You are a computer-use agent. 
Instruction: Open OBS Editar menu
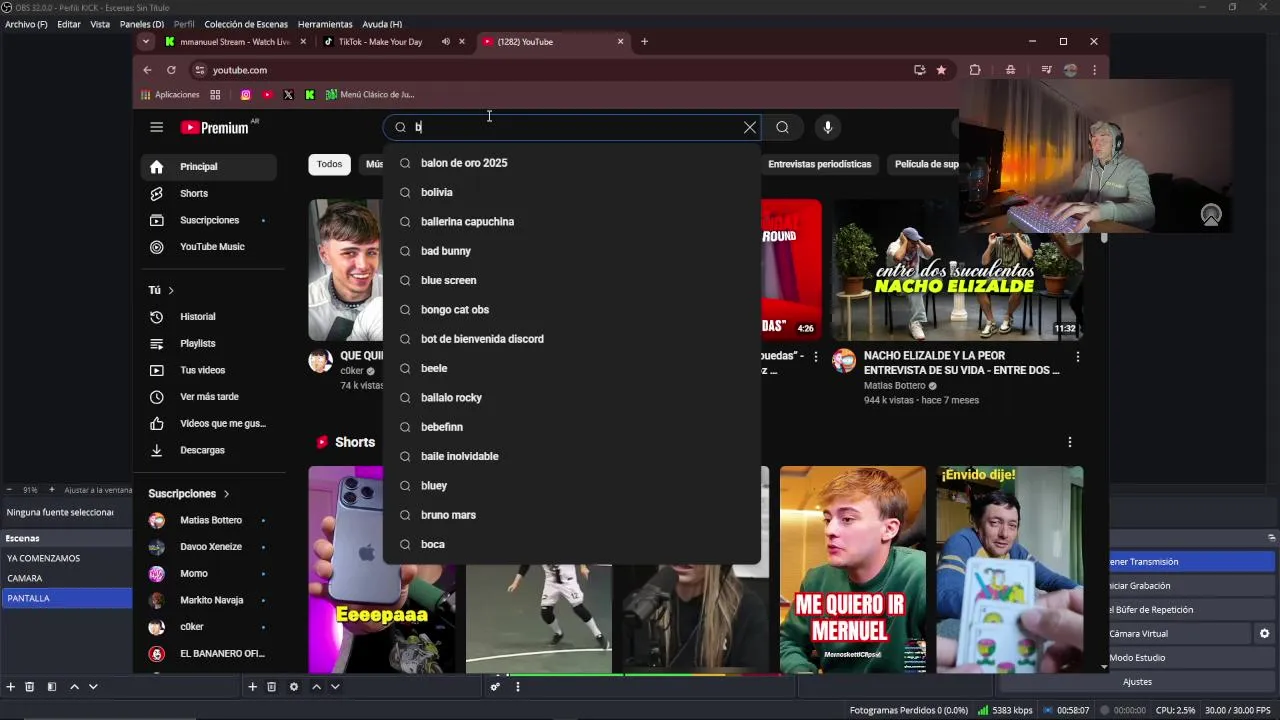pos(69,24)
